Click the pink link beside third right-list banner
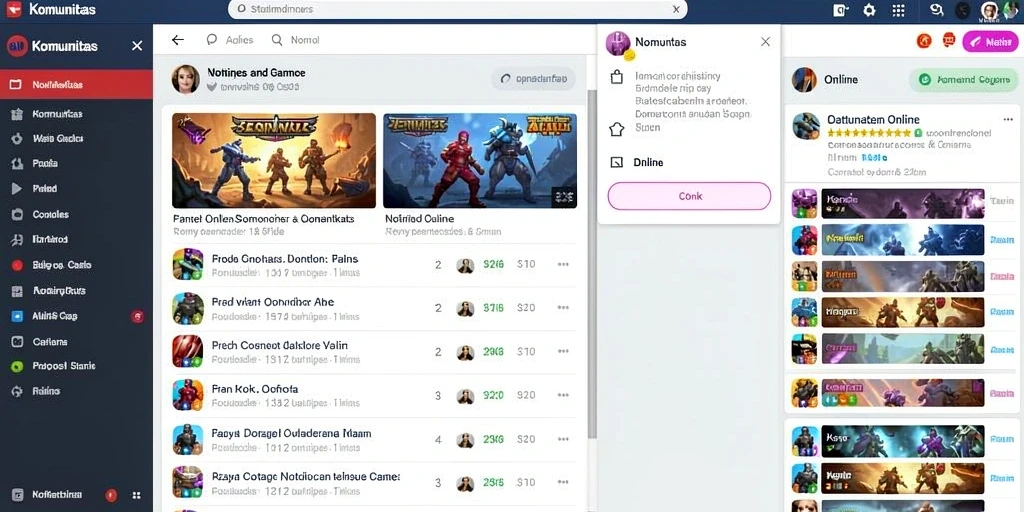 click(1001, 276)
